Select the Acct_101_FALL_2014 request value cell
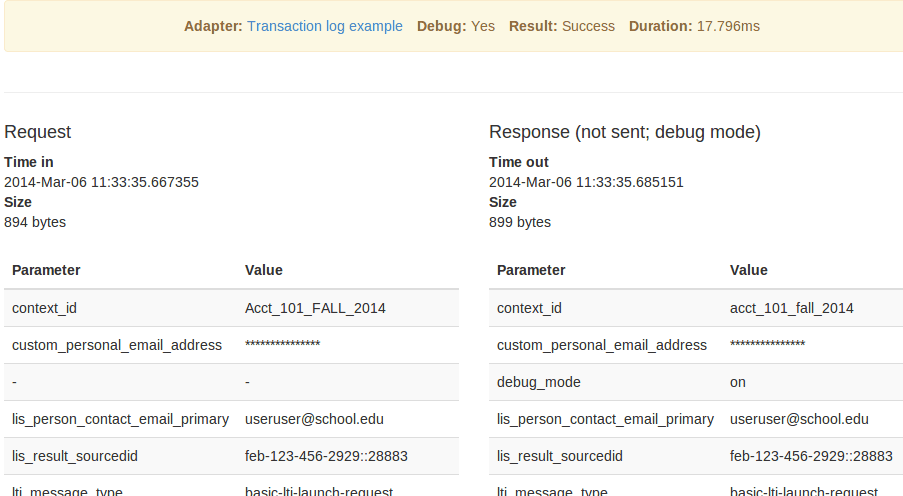The image size is (903, 496). 315,308
